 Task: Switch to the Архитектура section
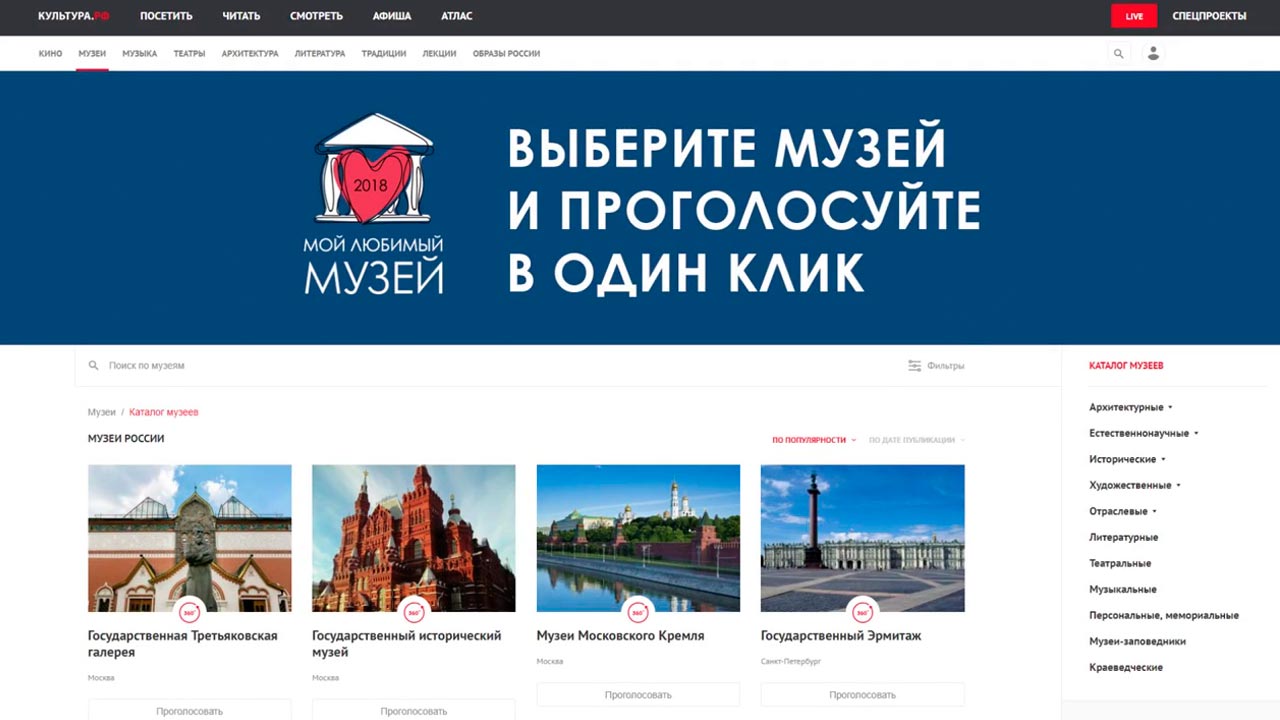coord(250,54)
